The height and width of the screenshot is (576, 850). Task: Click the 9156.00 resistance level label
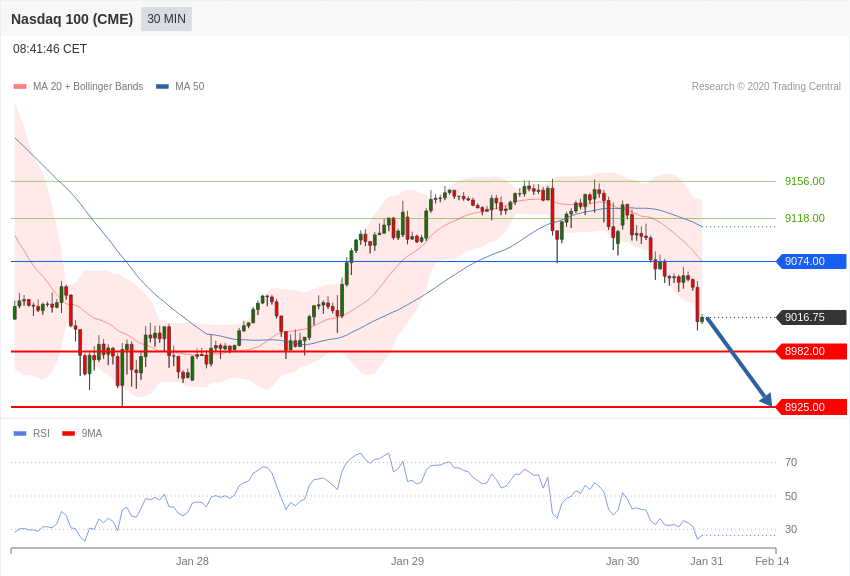pyautogui.click(x=804, y=181)
